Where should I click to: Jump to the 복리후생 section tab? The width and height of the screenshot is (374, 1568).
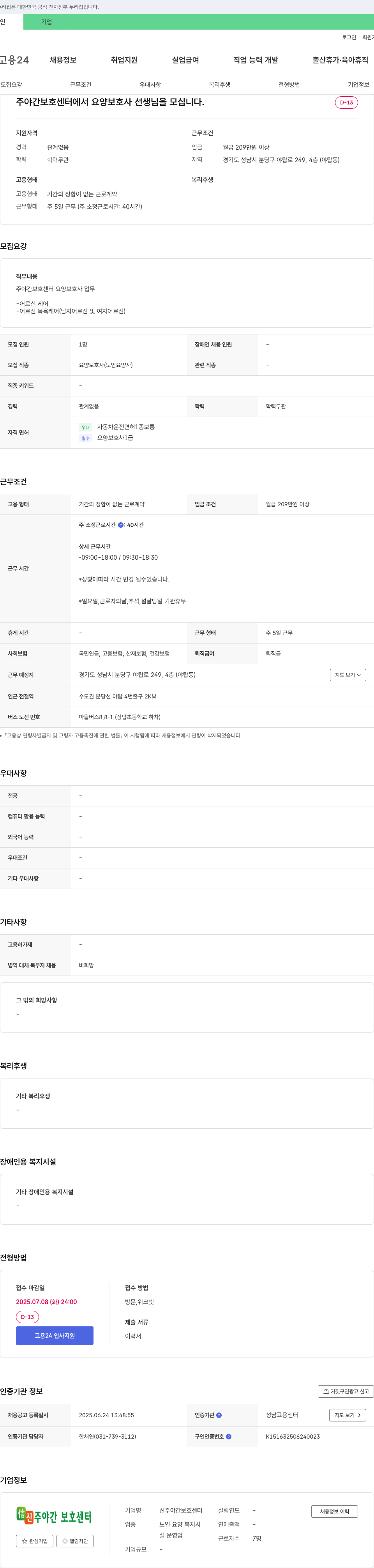click(x=220, y=85)
